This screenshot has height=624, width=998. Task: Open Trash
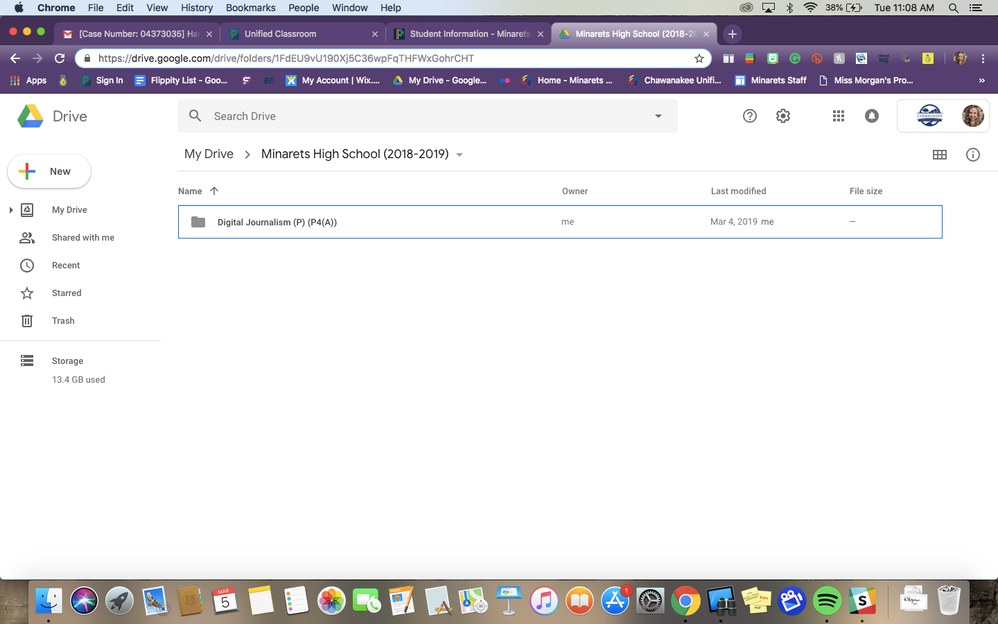(x=63, y=320)
